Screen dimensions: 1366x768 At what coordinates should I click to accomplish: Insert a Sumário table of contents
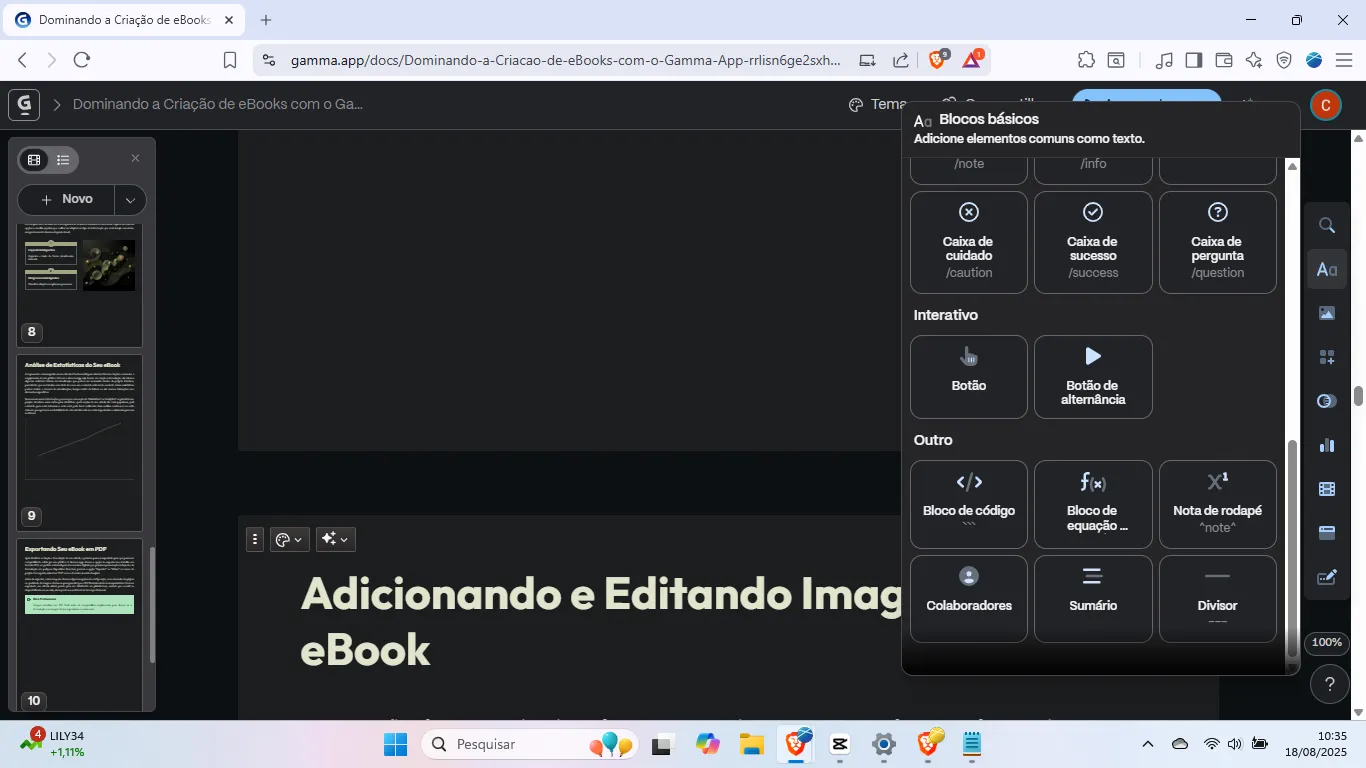(x=1093, y=598)
